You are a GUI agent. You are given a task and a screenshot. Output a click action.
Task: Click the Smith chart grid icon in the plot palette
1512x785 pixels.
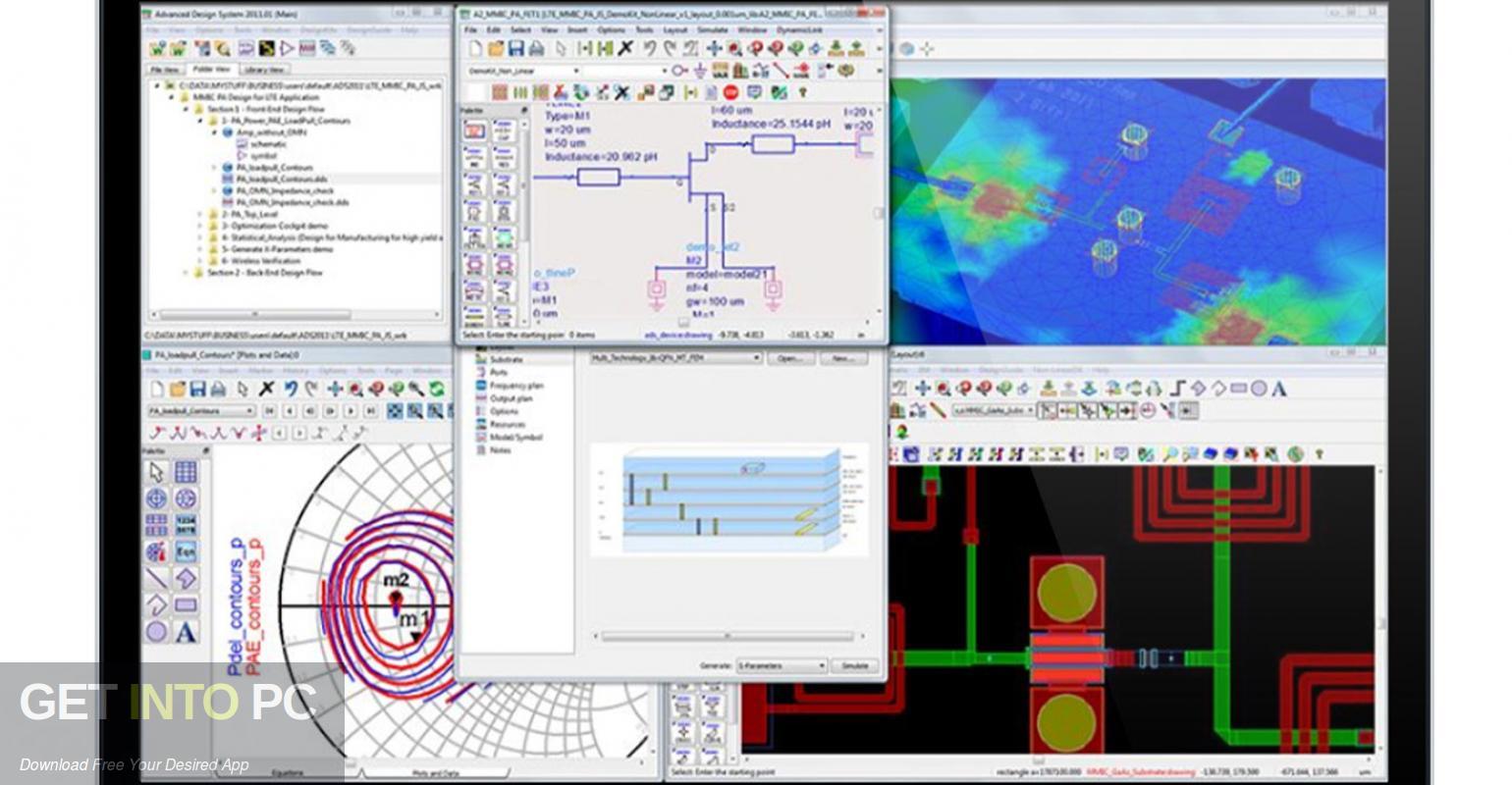click(x=156, y=497)
